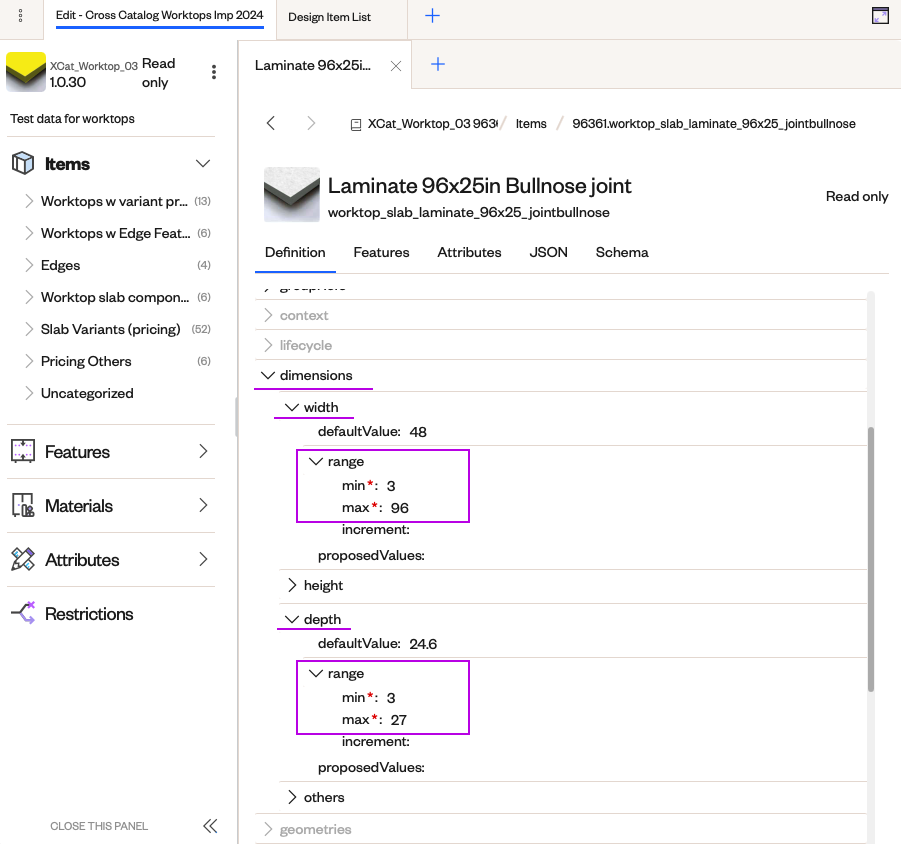Collapse the depth node
This screenshot has height=844, width=901.
coord(292,619)
